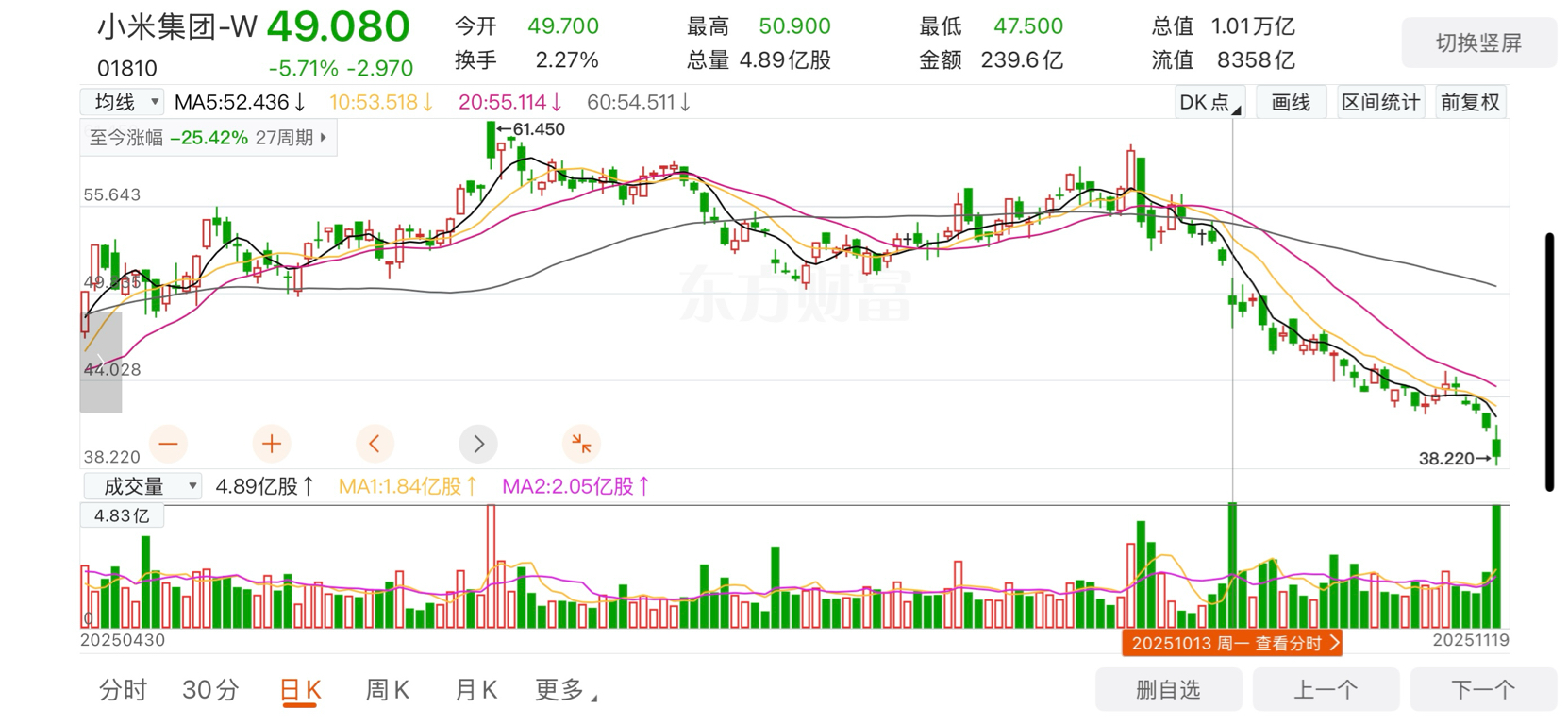Expand the 至今涨幅 27周期 panel
This screenshot has width=1568, height=725.
coord(209,138)
